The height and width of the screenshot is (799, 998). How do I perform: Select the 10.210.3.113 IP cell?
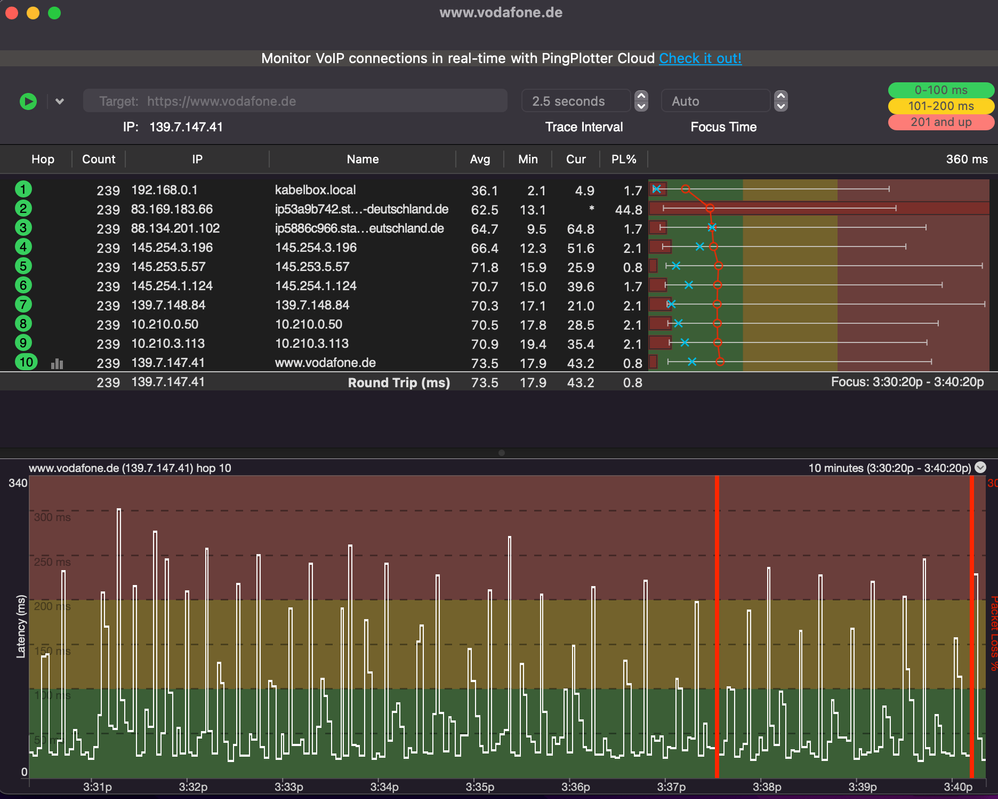pos(168,343)
